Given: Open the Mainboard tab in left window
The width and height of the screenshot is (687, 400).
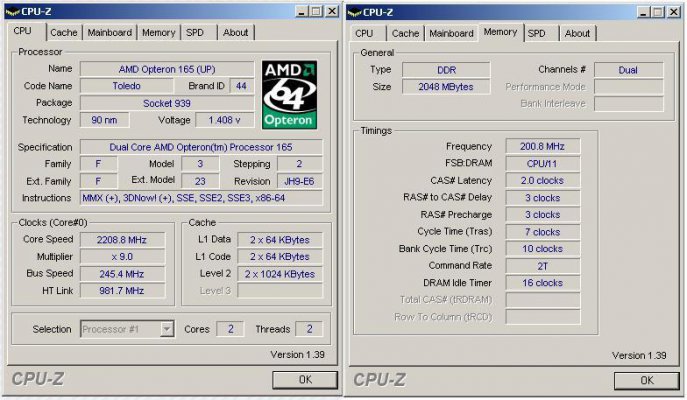Looking at the screenshot, I should pyautogui.click(x=110, y=32).
